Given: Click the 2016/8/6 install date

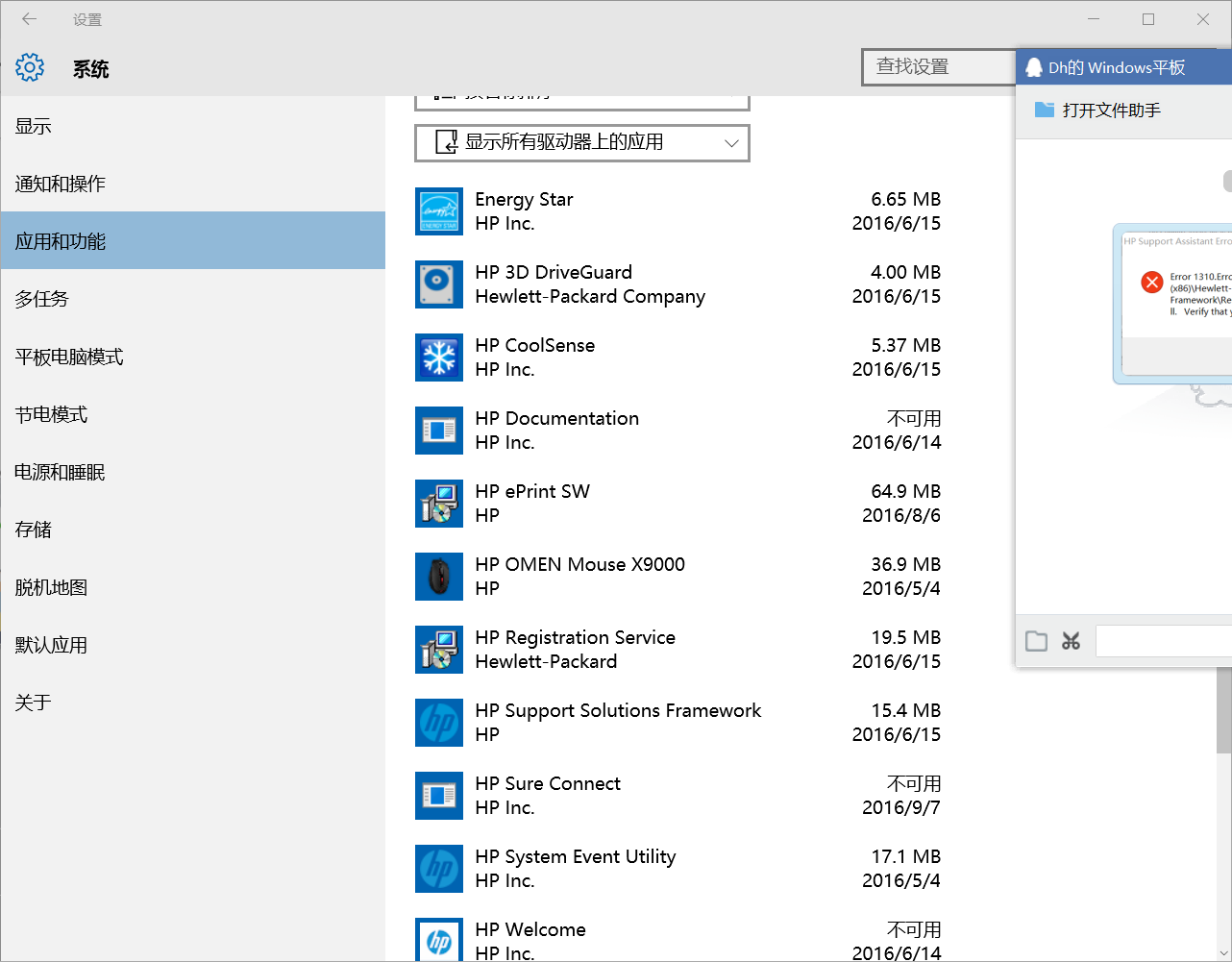Looking at the screenshot, I should point(900,515).
